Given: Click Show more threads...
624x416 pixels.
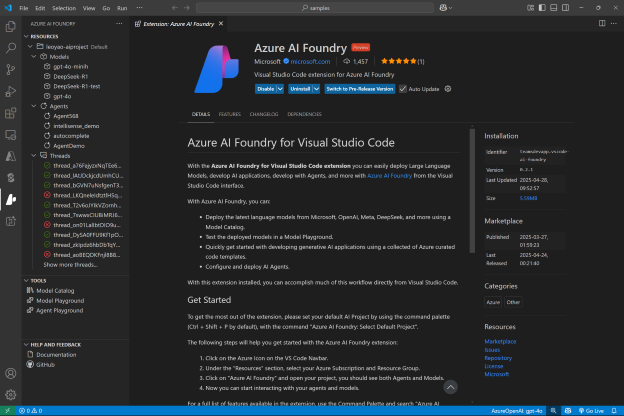Looking at the screenshot, I should point(70,265).
